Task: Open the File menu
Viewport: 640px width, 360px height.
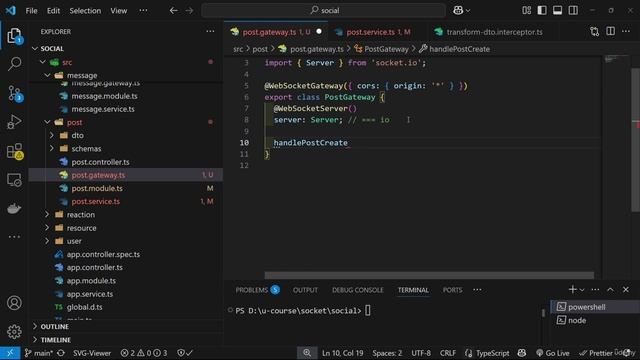Action: pos(31,11)
